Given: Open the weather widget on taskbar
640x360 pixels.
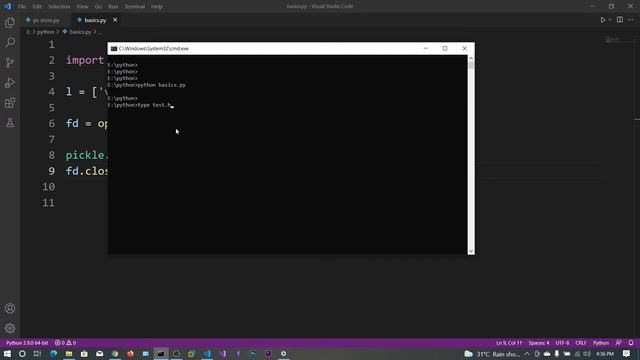Looking at the screenshot, I should [493, 353].
